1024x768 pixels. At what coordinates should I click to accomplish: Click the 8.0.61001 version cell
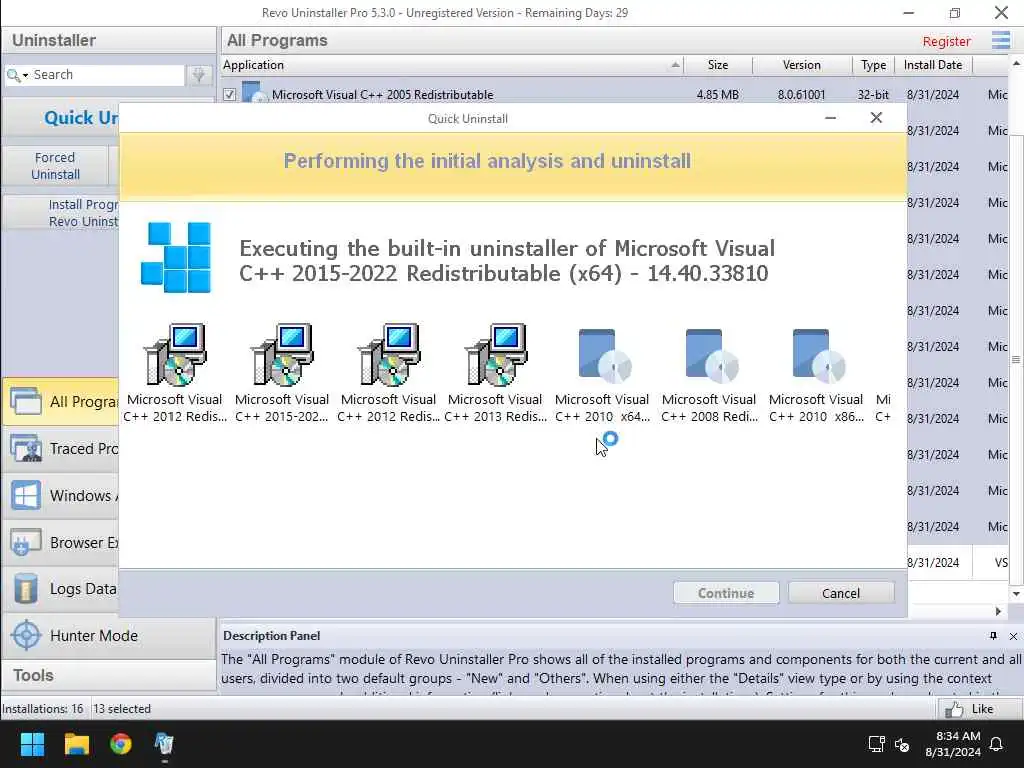(x=801, y=95)
